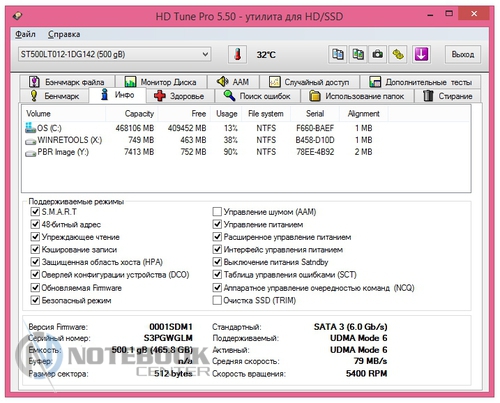Click the second green copy icon

point(358,54)
